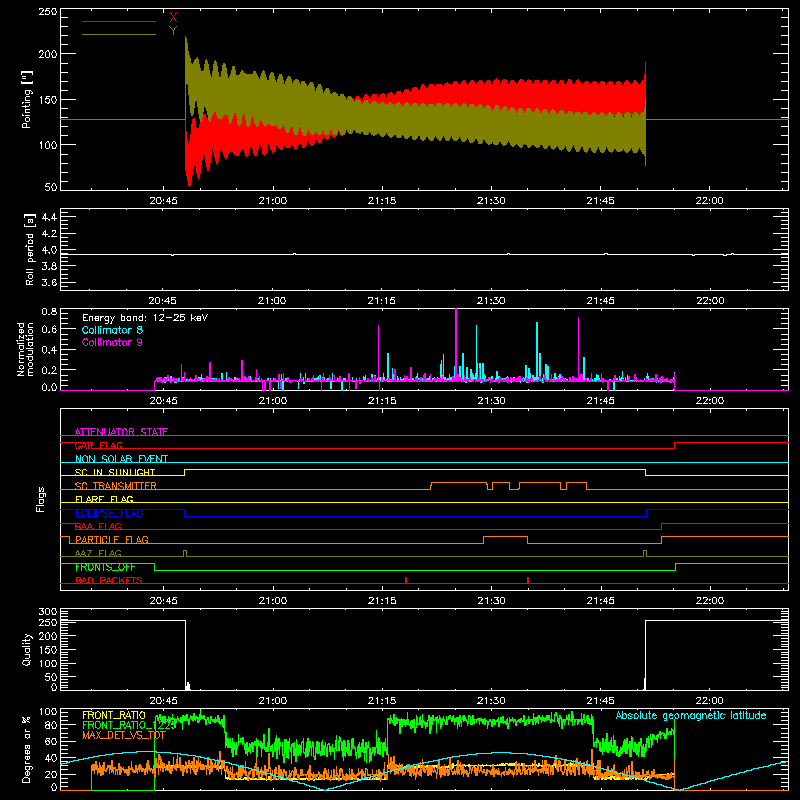Click the red X legend line
The width and height of the screenshot is (800, 800).
pos(119,21)
